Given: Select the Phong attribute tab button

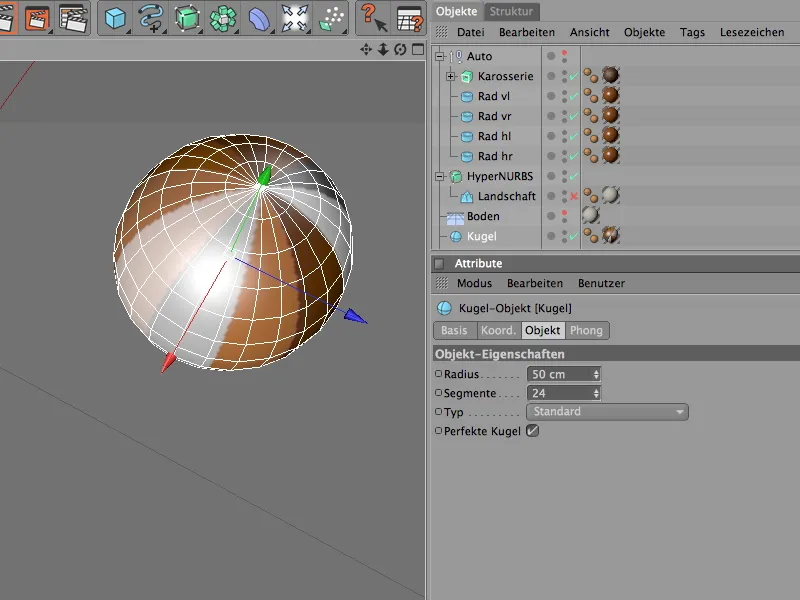Looking at the screenshot, I should pyautogui.click(x=587, y=331).
